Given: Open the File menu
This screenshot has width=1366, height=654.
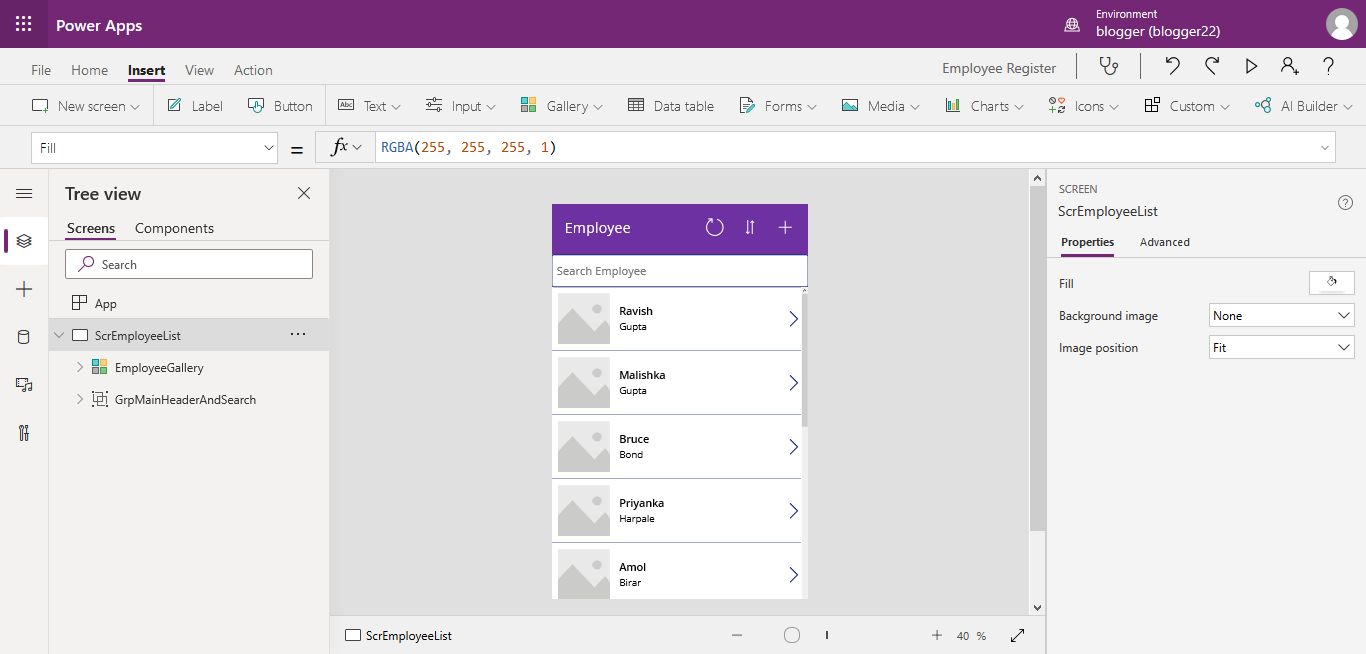Looking at the screenshot, I should tap(41, 70).
